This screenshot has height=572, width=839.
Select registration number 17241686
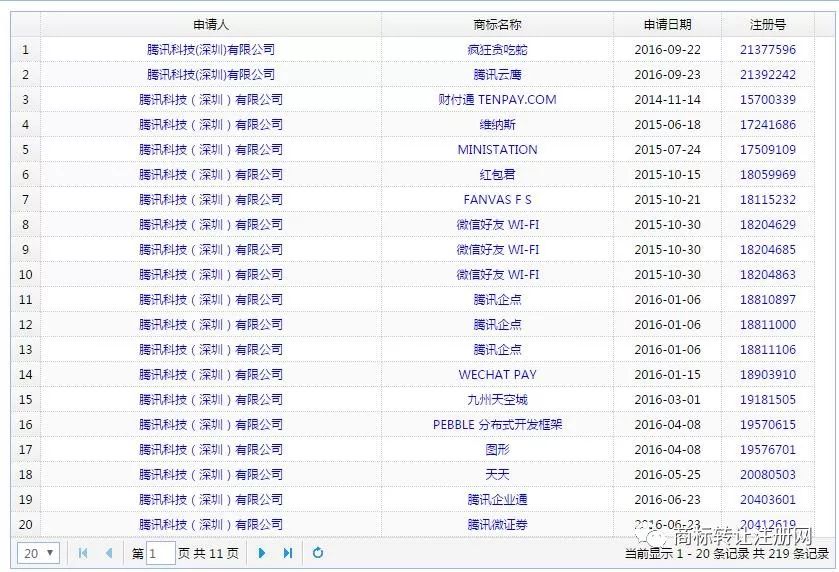(x=768, y=125)
